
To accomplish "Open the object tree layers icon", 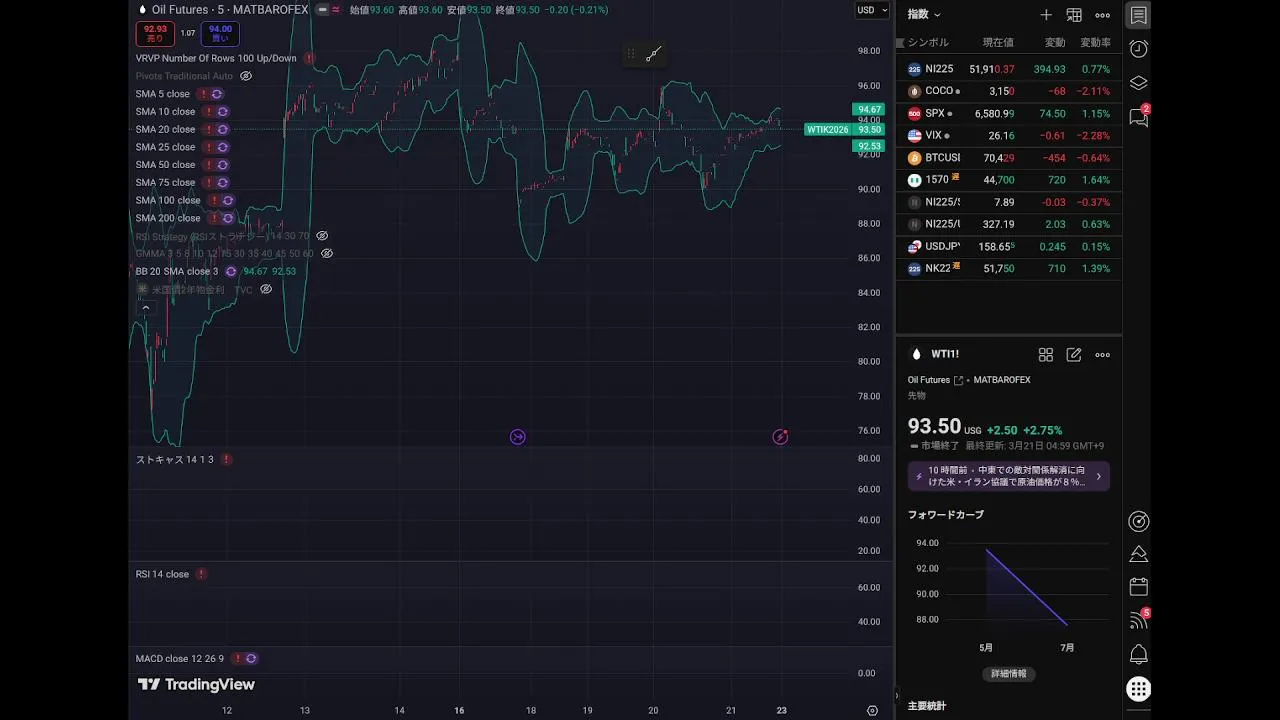I will (1138, 83).
